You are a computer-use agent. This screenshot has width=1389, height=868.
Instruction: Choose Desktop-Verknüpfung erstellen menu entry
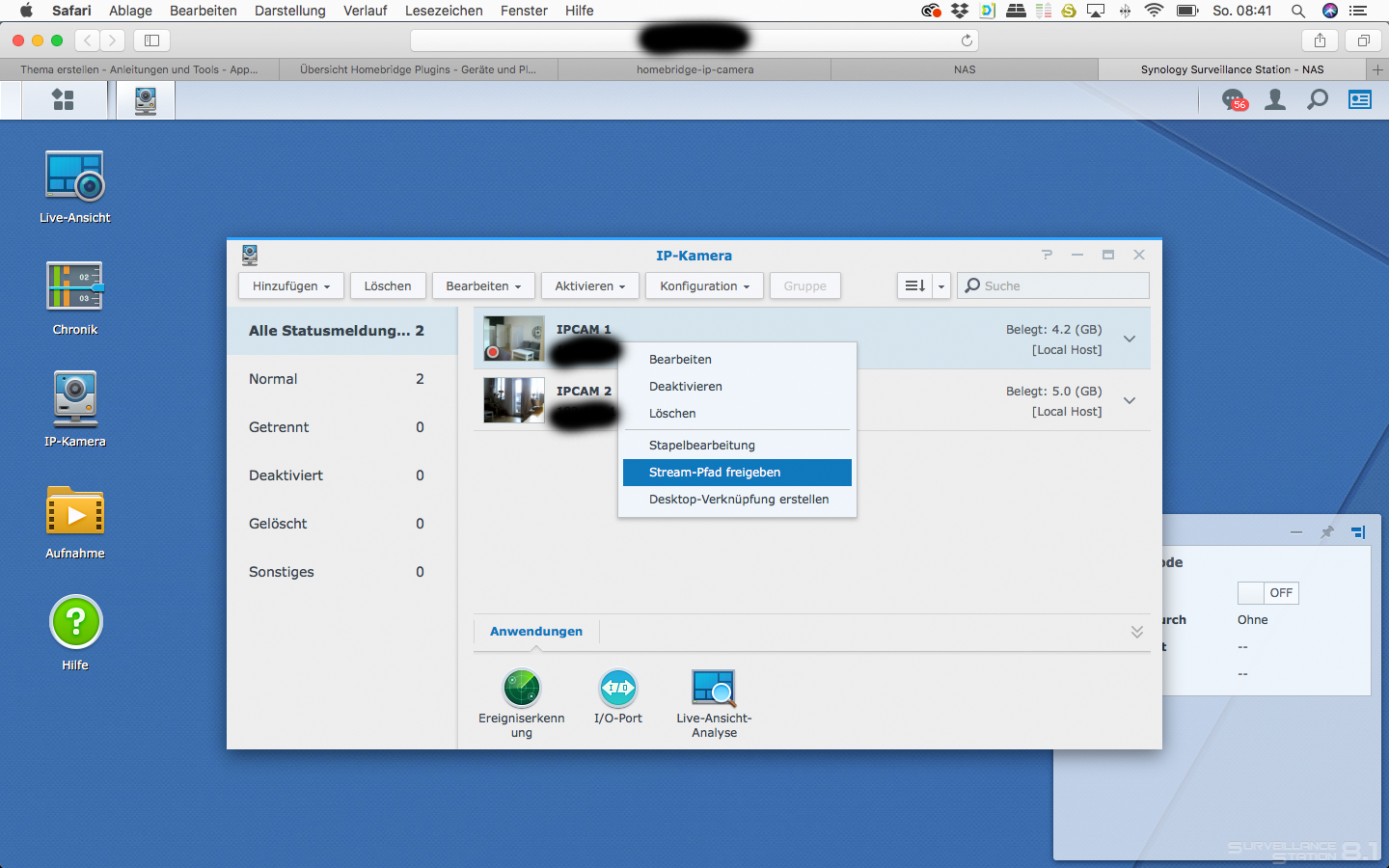[x=738, y=500]
